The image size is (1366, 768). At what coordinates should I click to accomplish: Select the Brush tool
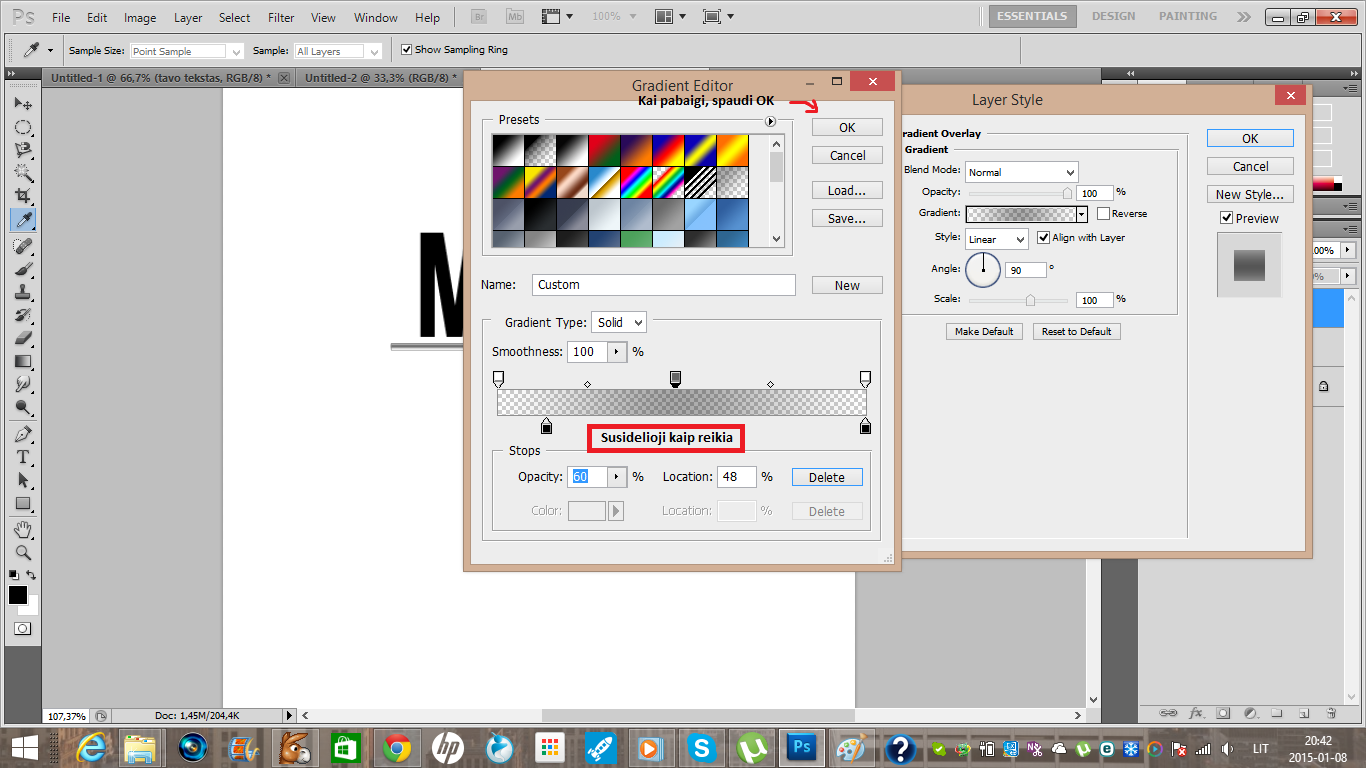[22, 269]
